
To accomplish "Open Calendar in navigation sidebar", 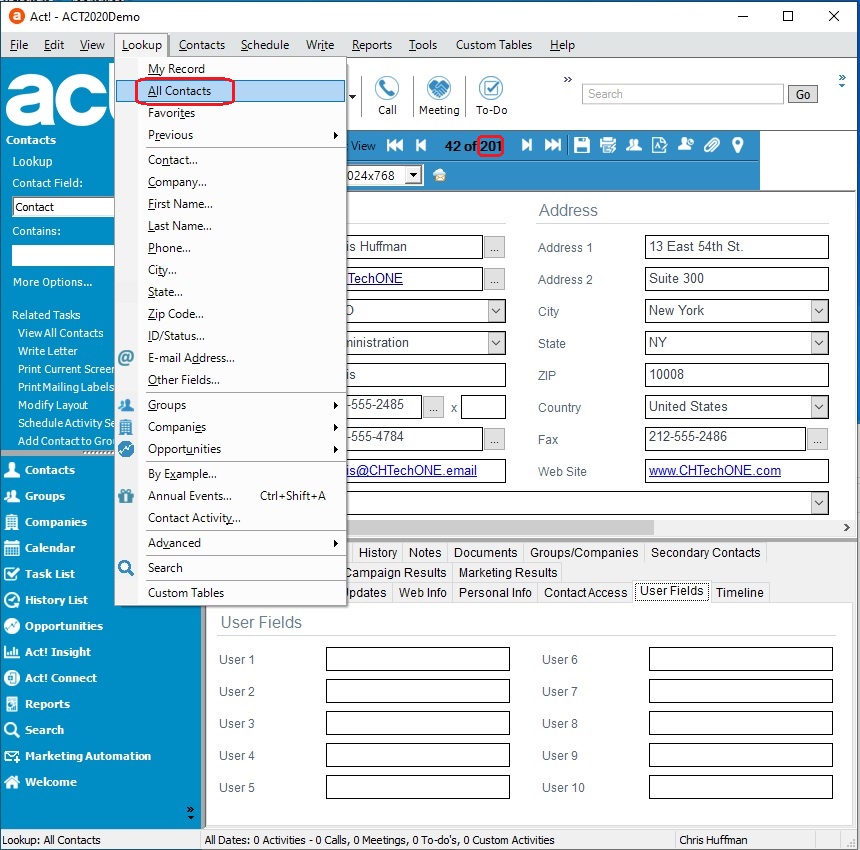I will point(40,548).
